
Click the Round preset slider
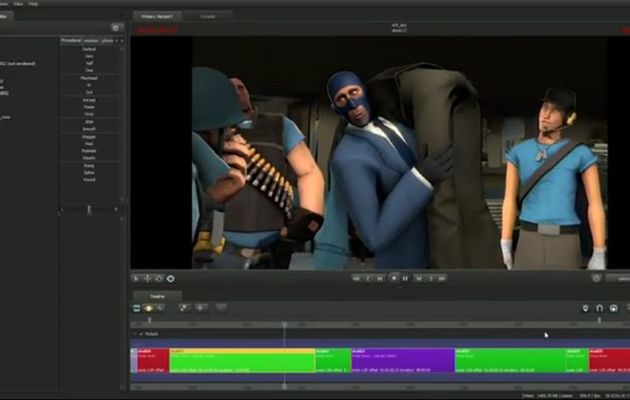coord(89,180)
